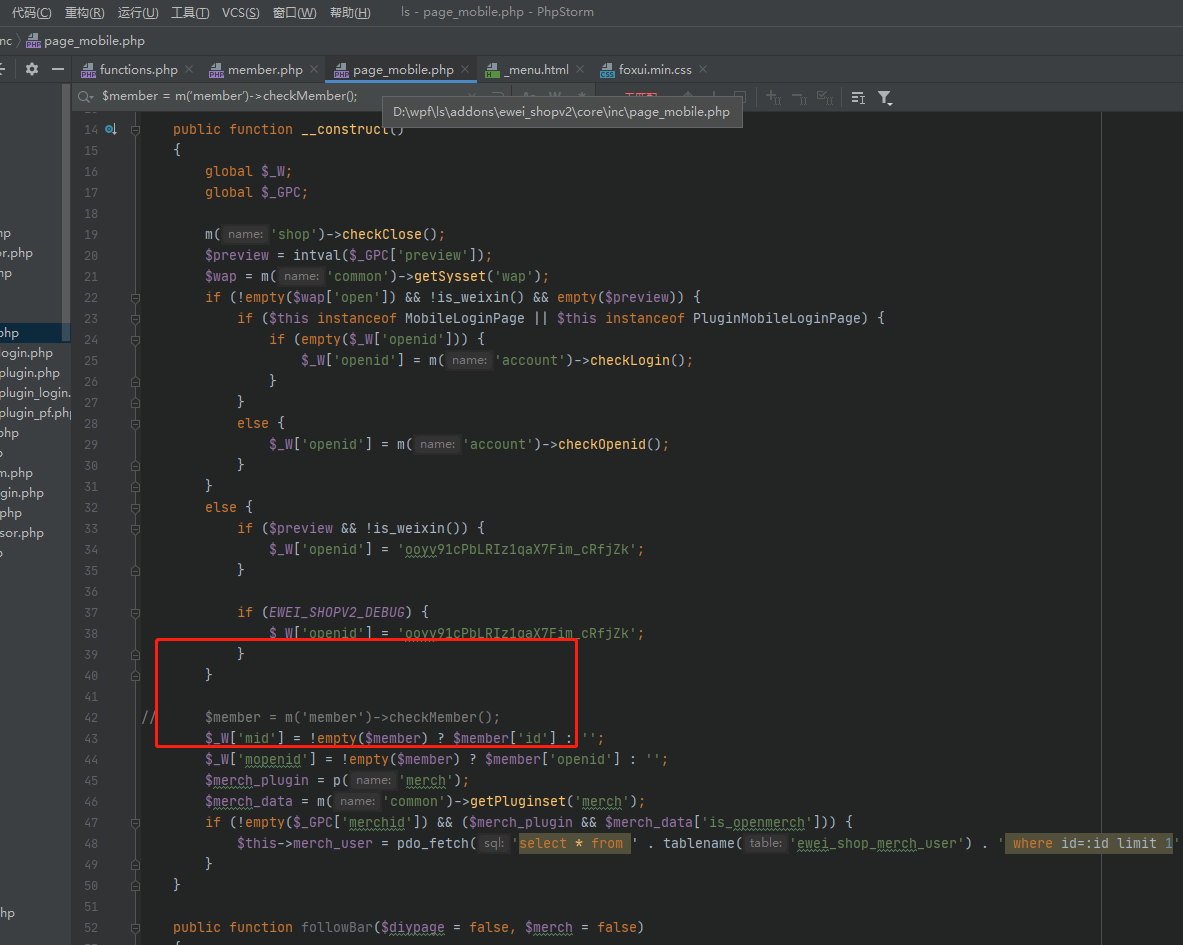
Task: Collapse followBar function fold at line 52
Action: click(135, 928)
